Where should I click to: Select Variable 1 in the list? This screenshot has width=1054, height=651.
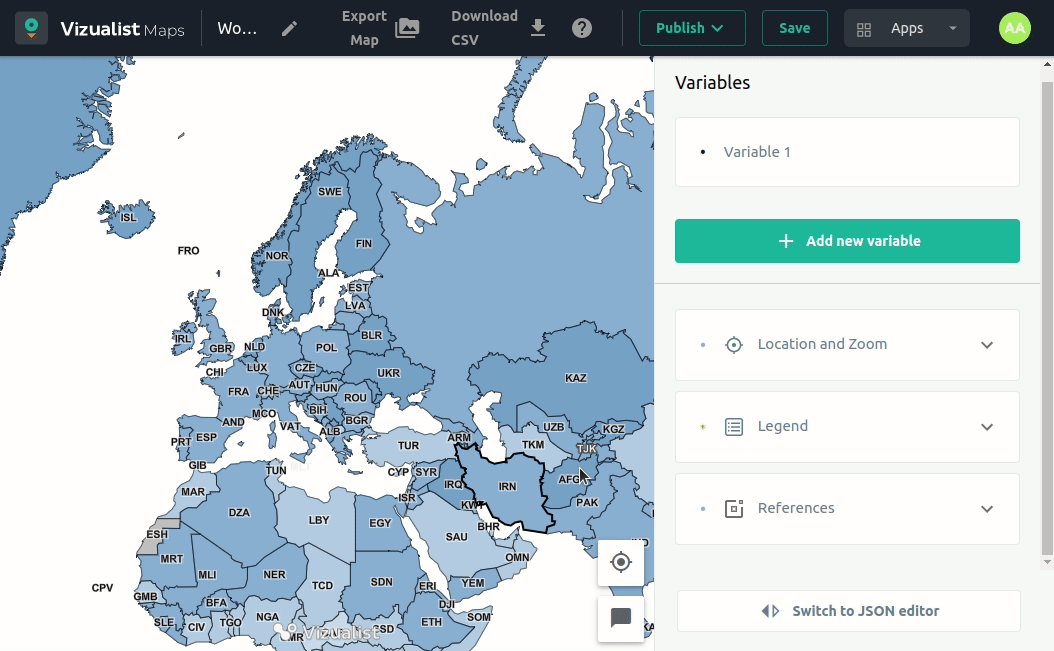[757, 152]
